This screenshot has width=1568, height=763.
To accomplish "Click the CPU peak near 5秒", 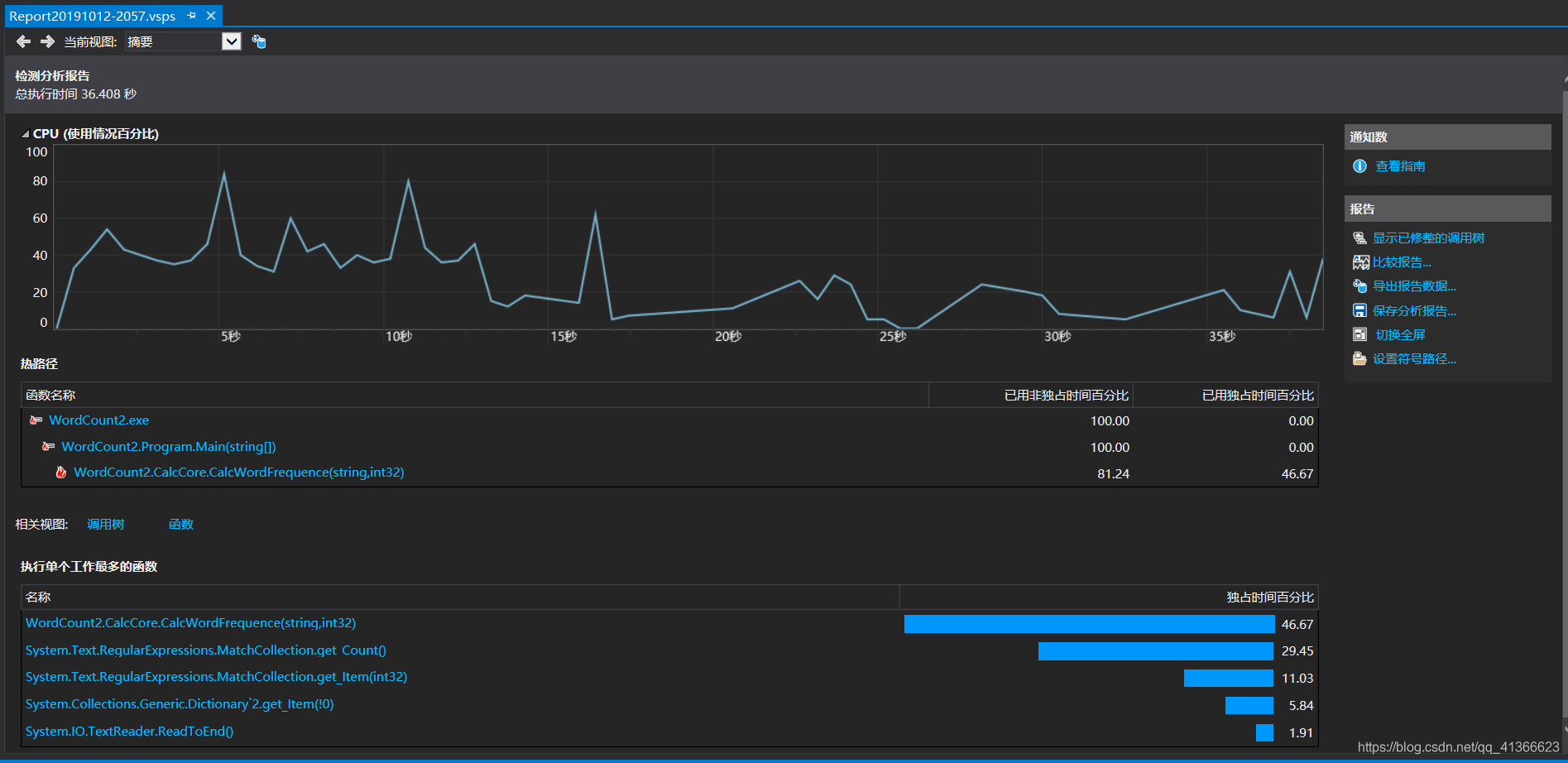I will [223, 173].
